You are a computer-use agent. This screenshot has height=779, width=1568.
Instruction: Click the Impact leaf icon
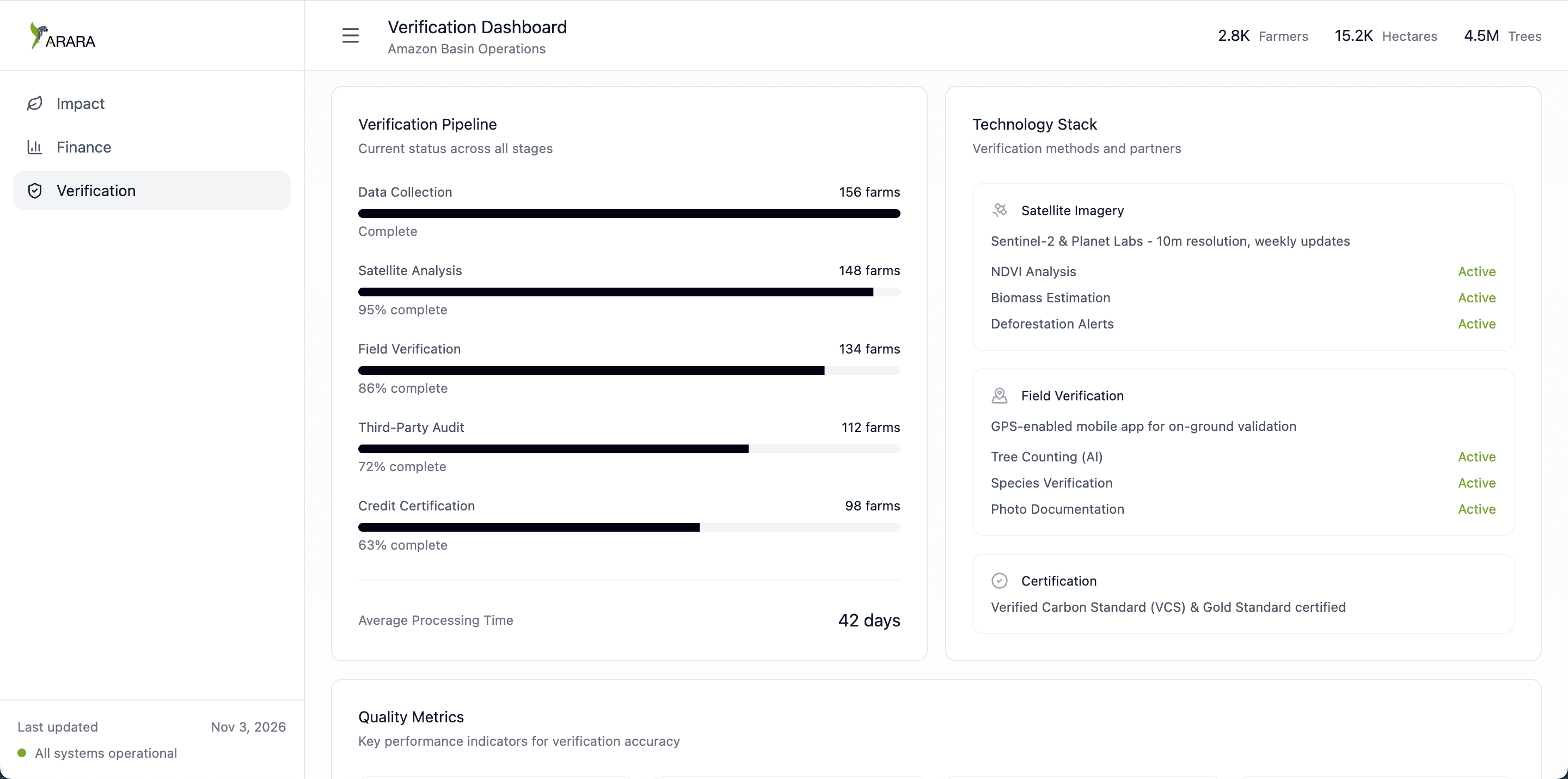point(35,104)
